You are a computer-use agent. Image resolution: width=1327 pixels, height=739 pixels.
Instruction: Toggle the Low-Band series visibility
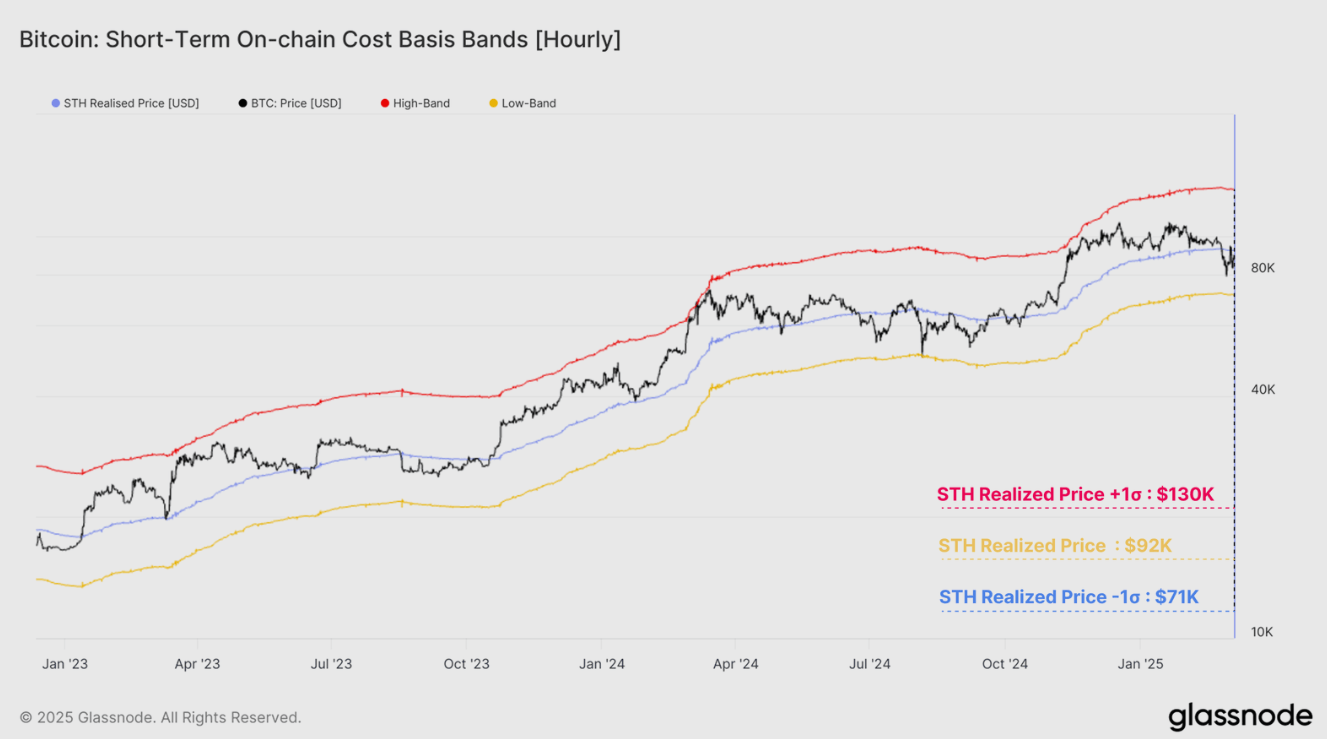coord(522,103)
